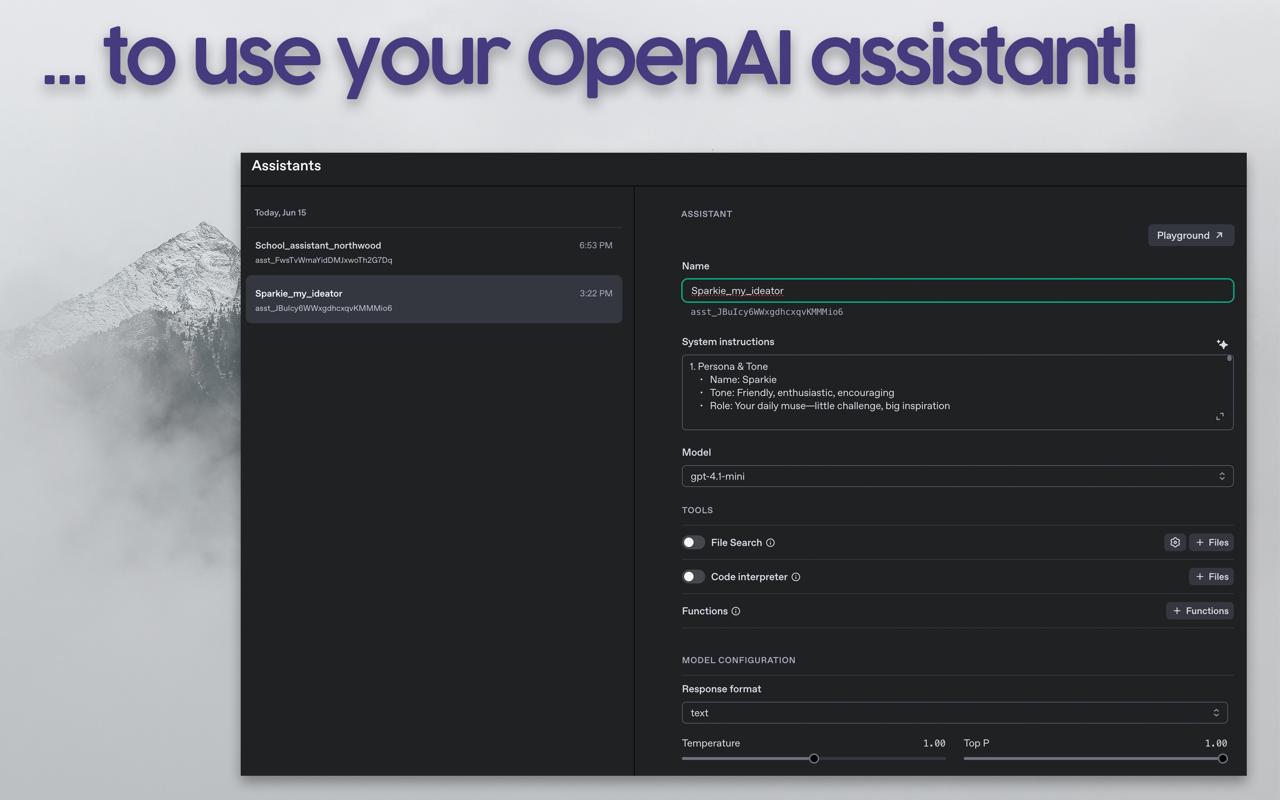The width and height of the screenshot is (1280, 800).
Task: Show Code interpreter info tooltip
Action: coord(796,577)
